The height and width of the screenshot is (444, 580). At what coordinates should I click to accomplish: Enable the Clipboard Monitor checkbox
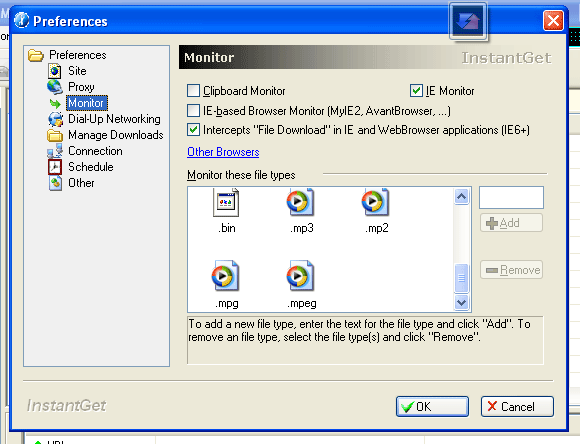tap(193, 91)
